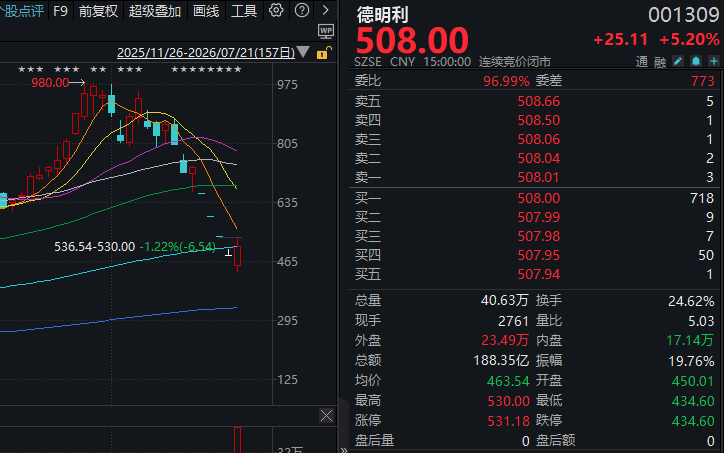Image resolution: width=724 pixels, height=453 pixels.
Task: Click 涨停 value 531.18
Action: [508, 421]
